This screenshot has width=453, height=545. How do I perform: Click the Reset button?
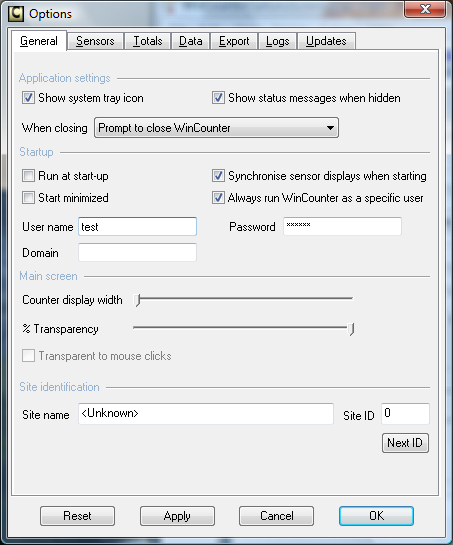tap(77, 516)
